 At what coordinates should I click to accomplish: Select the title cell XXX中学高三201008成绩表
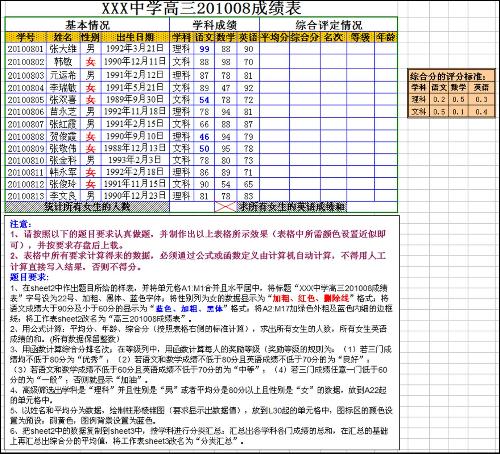(x=201, y=9)
